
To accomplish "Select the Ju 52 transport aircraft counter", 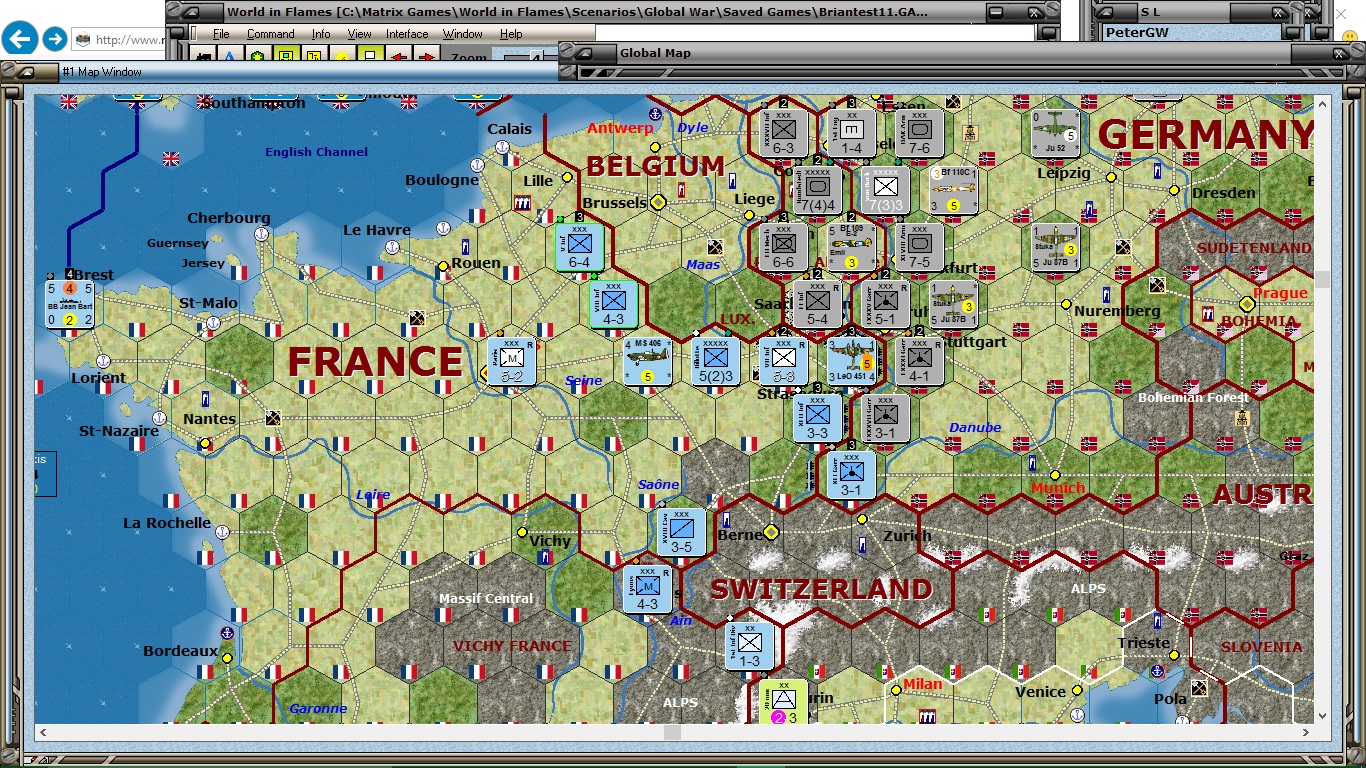I will click(1056, 133).
